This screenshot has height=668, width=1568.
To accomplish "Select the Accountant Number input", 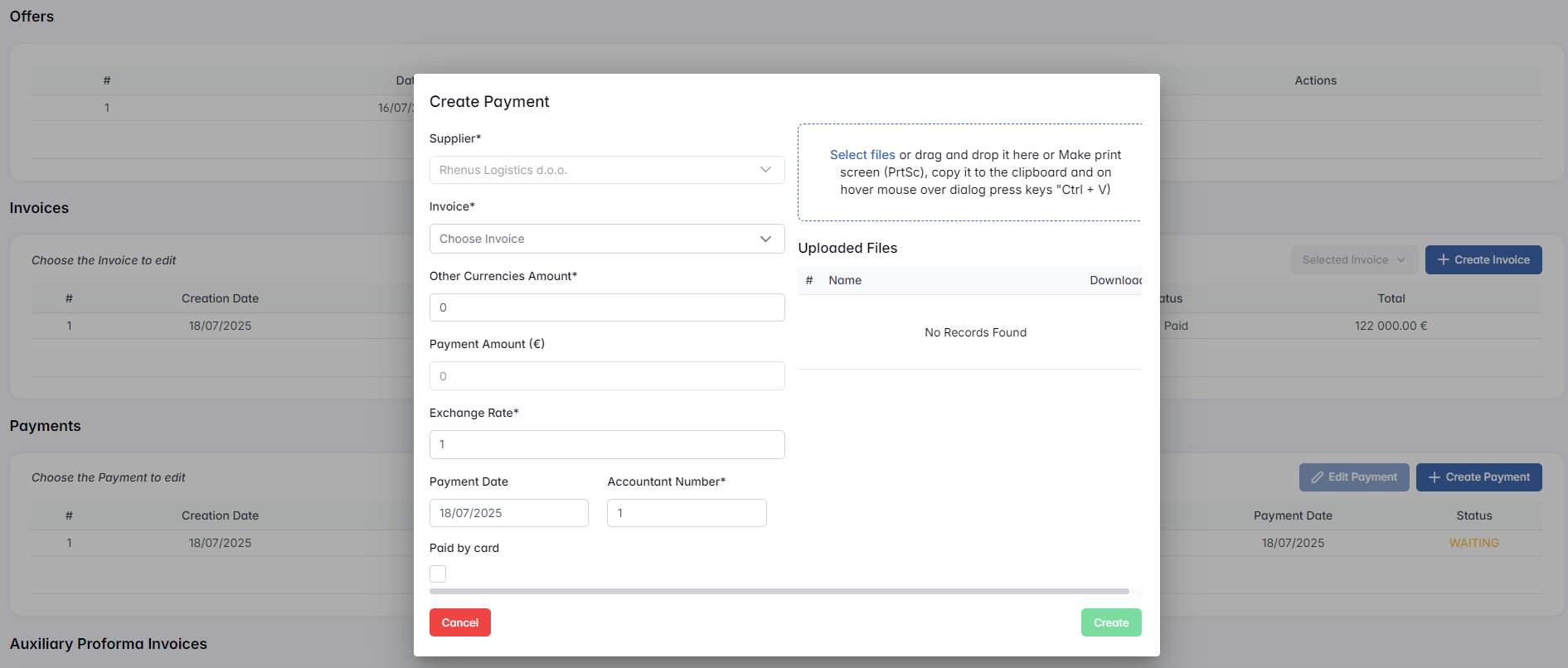I will 686,513.
